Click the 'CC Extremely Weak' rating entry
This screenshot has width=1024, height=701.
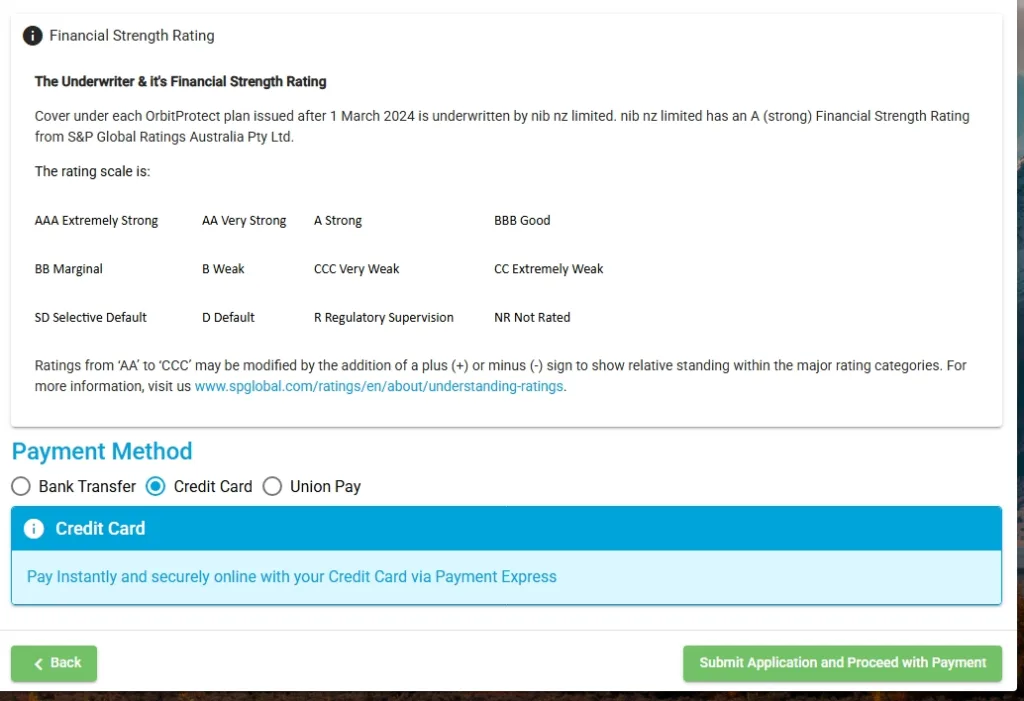click(549, 269)
